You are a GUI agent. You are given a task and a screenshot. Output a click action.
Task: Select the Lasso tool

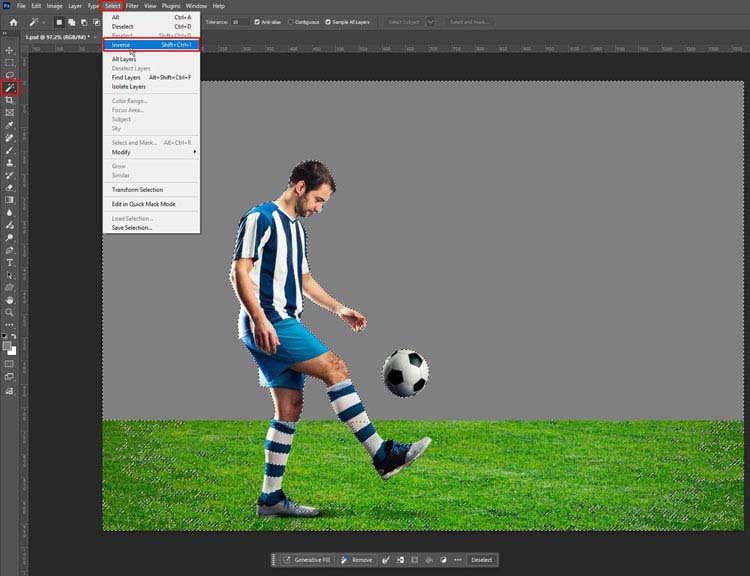click(10, 75)
